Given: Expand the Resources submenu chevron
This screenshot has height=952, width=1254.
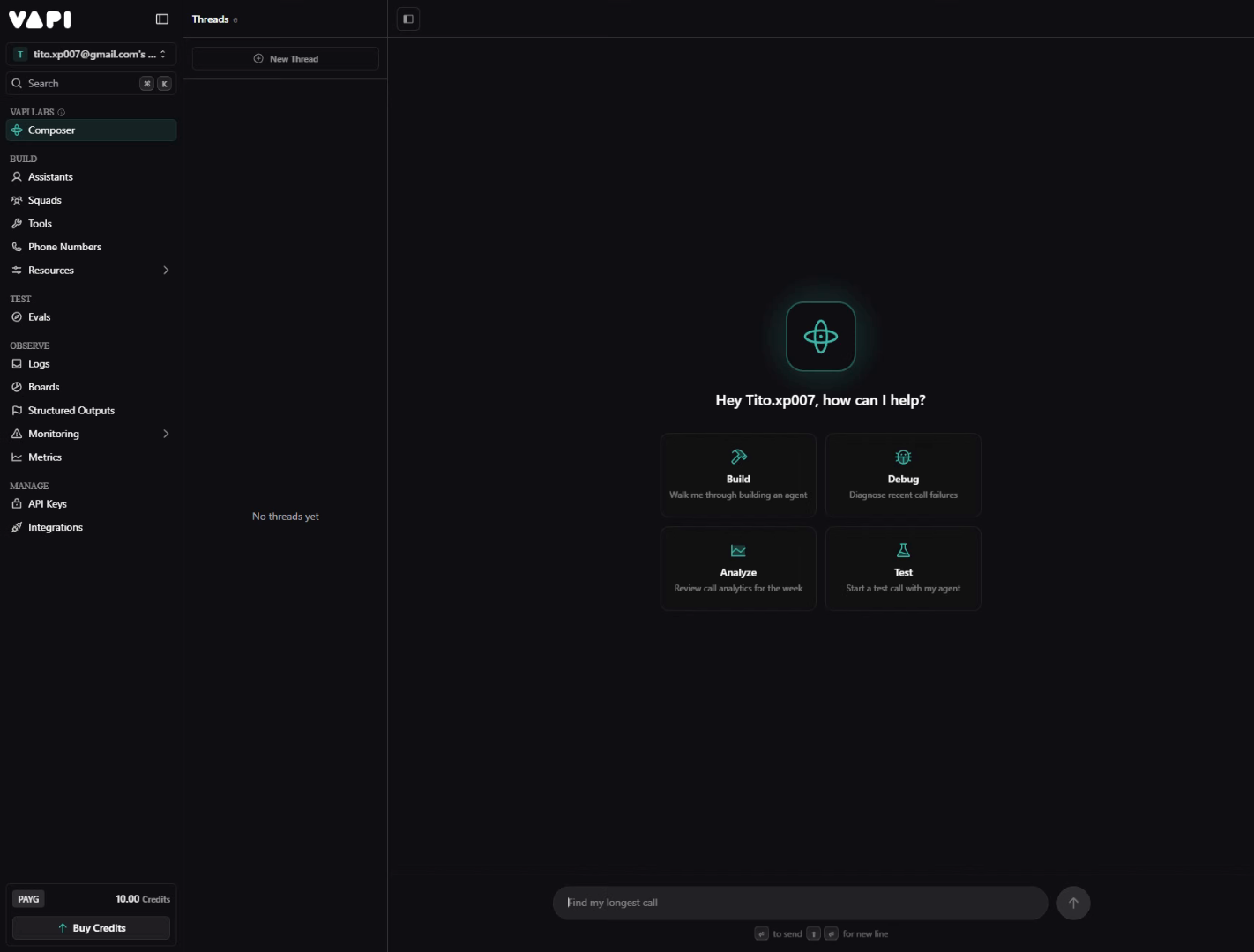Looking at the screenshot, I should 166,271.
